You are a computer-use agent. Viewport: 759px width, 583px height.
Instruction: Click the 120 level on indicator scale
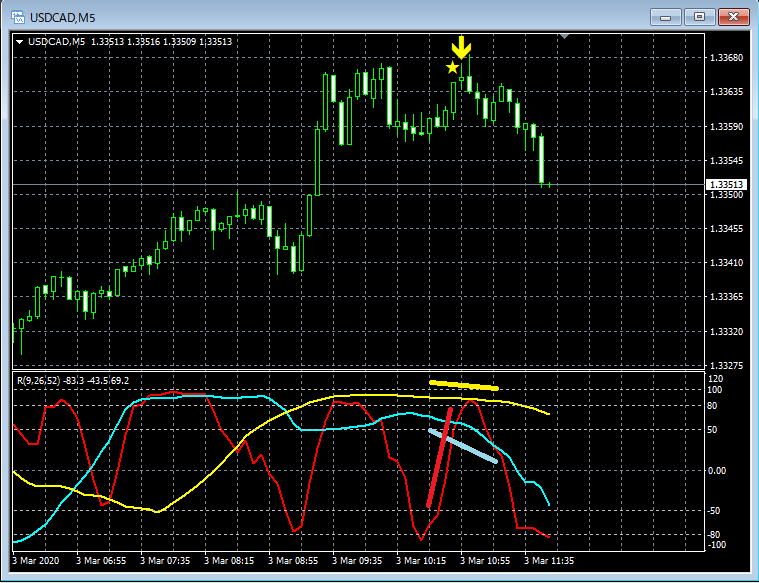(x=715, y=379)
